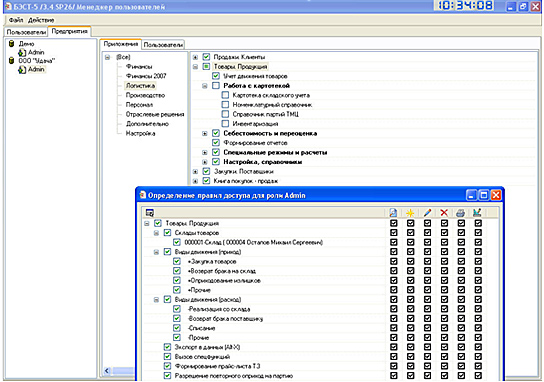544x382 pixels.
Task: Click the pencil edit-permission column icon
Action: click(427, 213)
